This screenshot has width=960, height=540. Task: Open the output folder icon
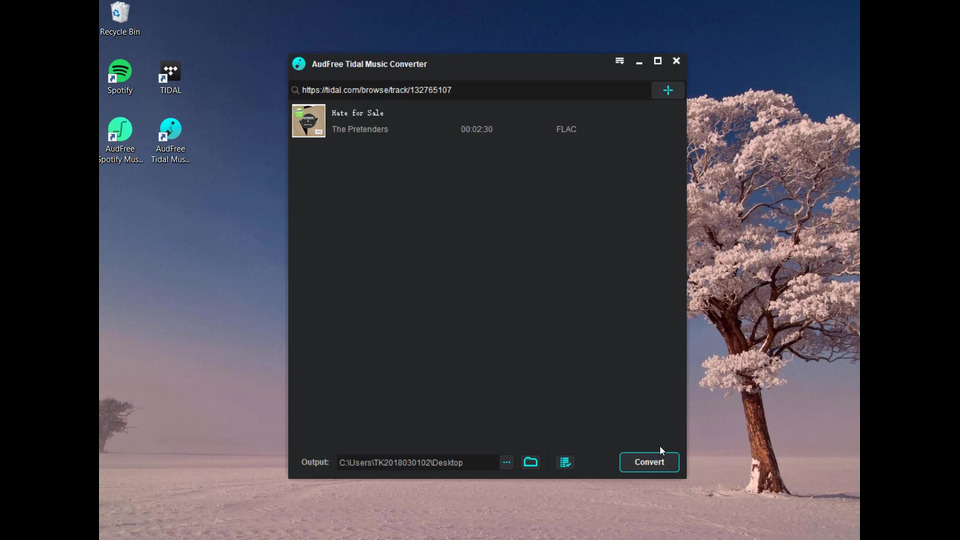tap(531, 462)
